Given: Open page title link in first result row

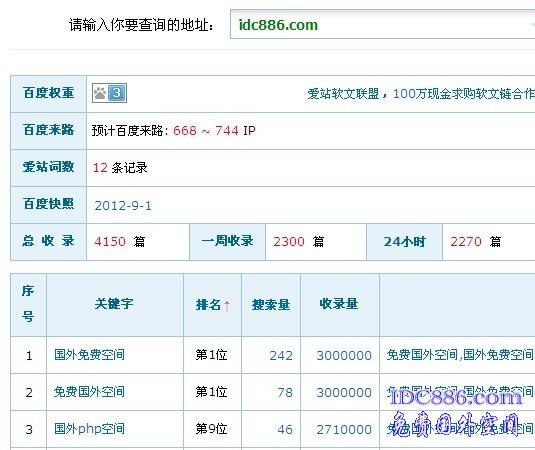Looking at the screenshot, I should tap(460, 355).
